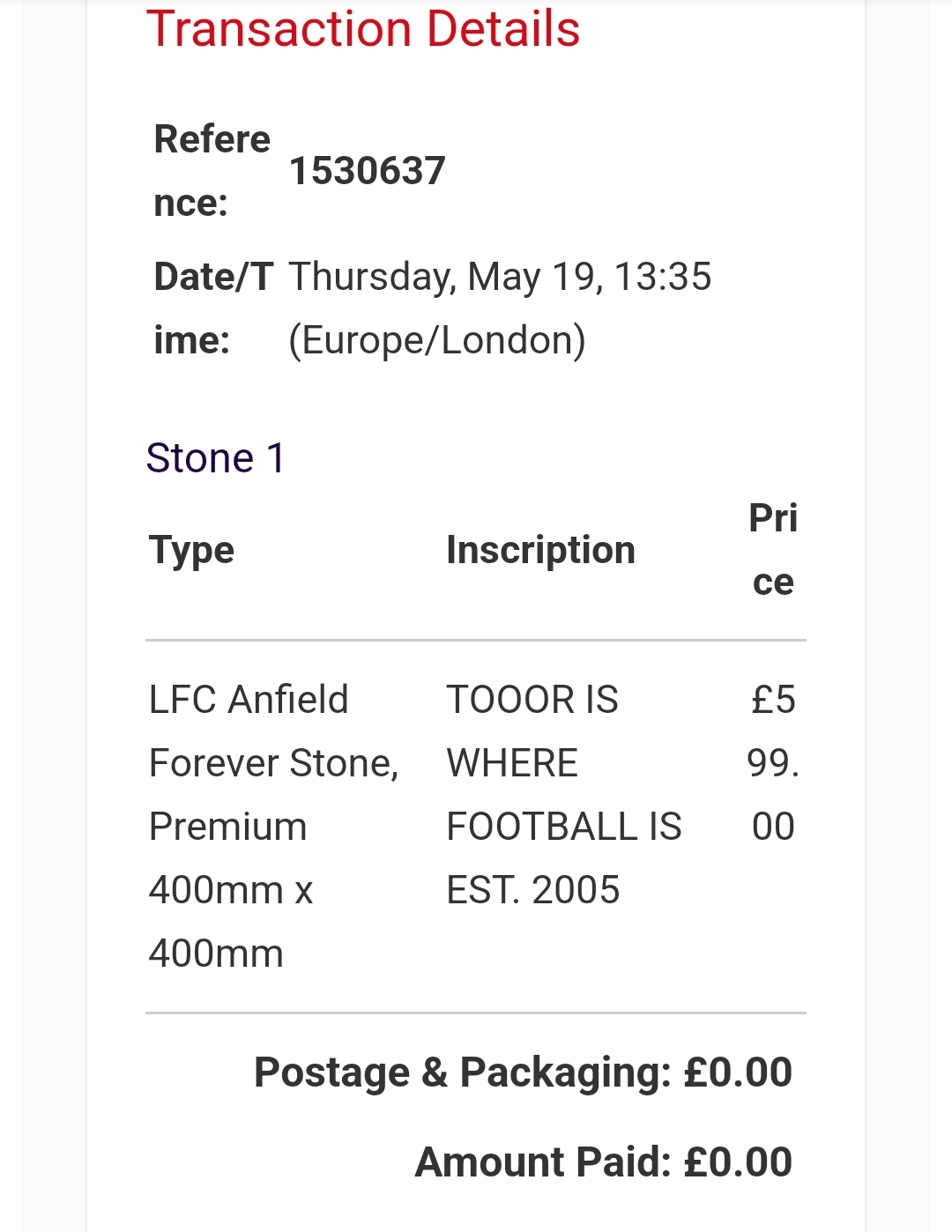The width and height of the screenshot is (952, 1232).
Task: Select the Thursday, May 19, 13:35 date text
Action: tap(500, 277)
